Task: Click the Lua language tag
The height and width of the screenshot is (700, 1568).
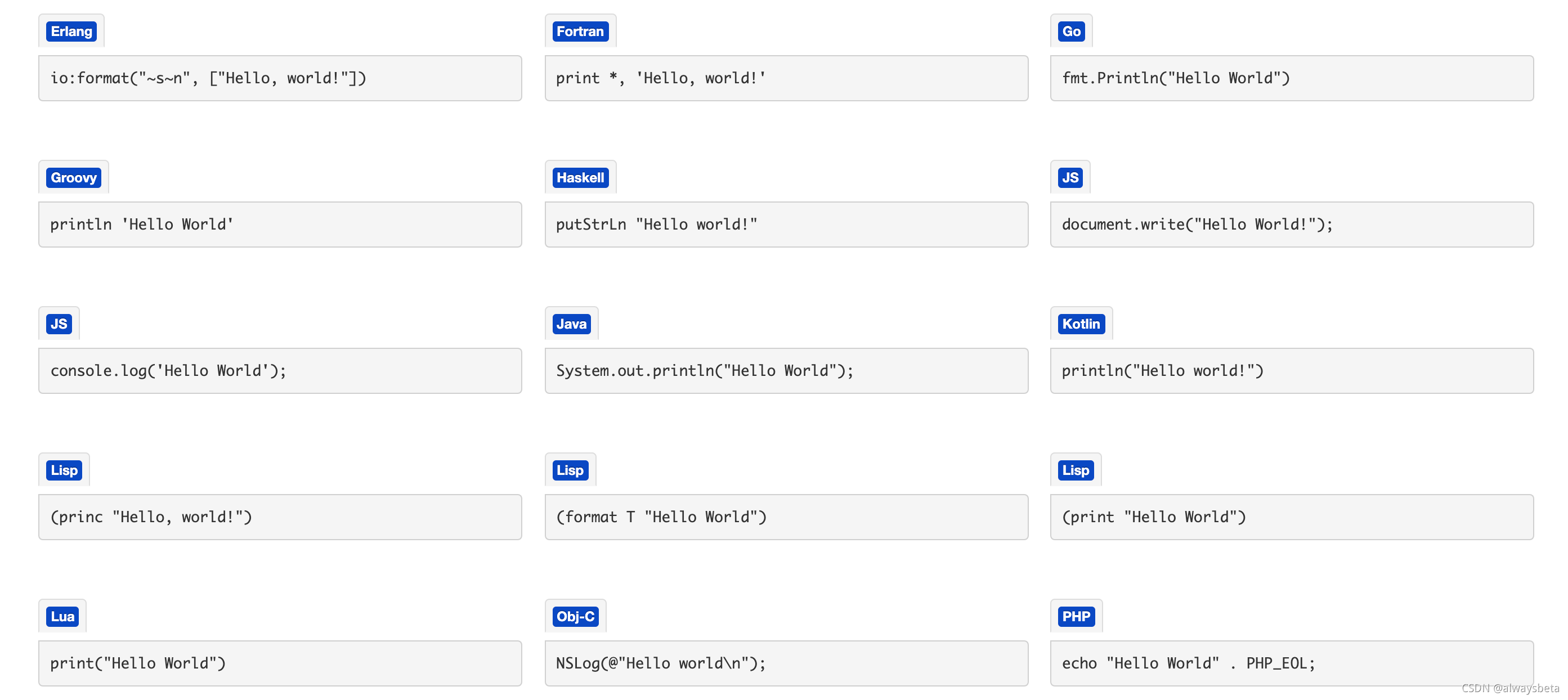Action: tap(62, 617)
